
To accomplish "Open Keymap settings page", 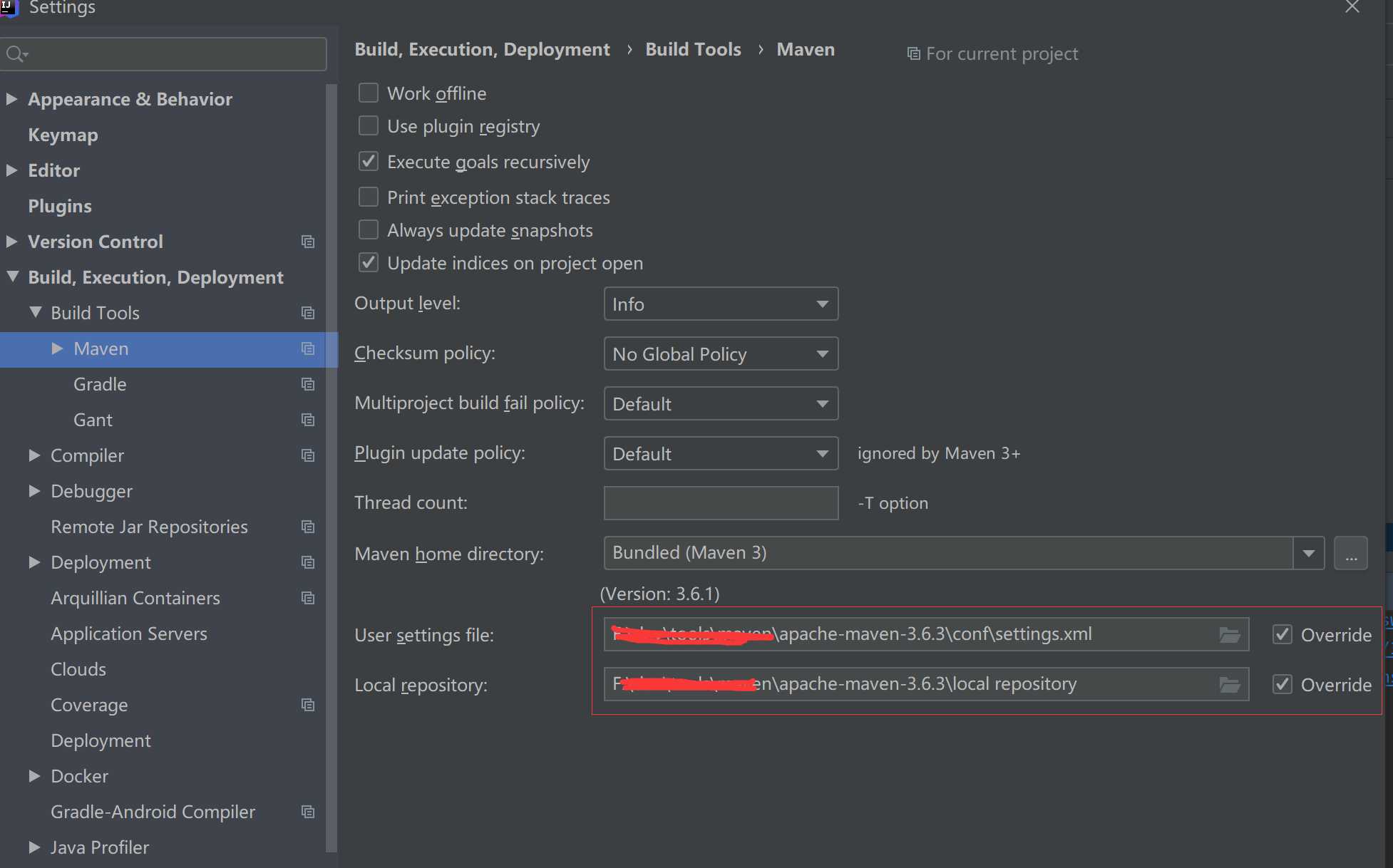I will (63, 135).
